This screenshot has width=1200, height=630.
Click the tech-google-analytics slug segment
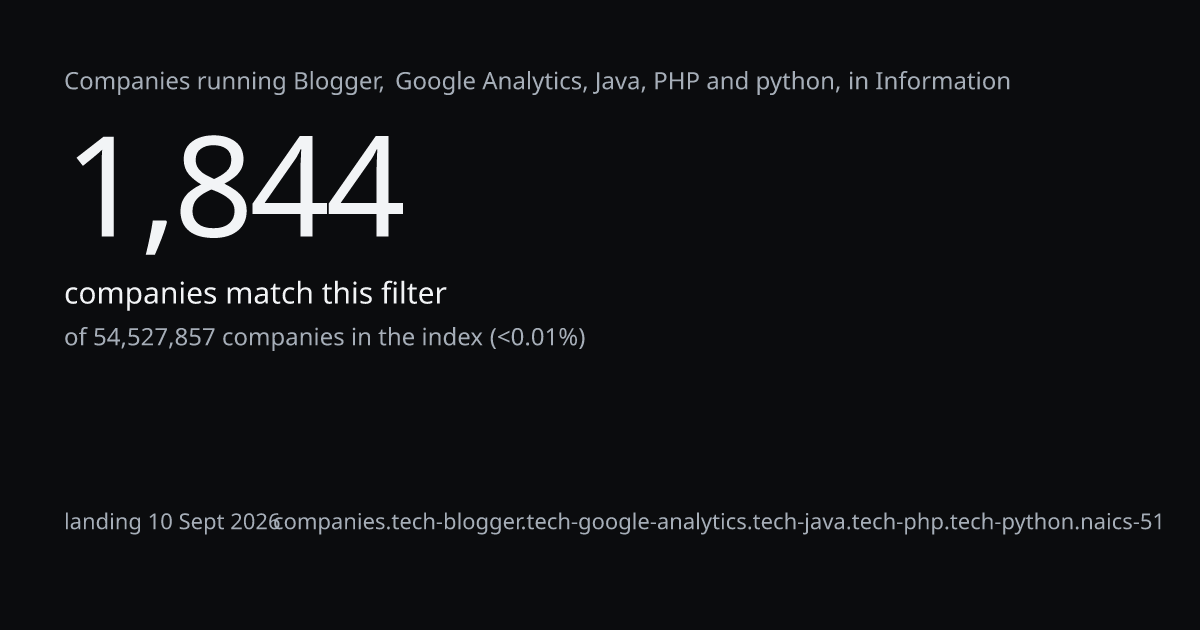pos(635,522)
